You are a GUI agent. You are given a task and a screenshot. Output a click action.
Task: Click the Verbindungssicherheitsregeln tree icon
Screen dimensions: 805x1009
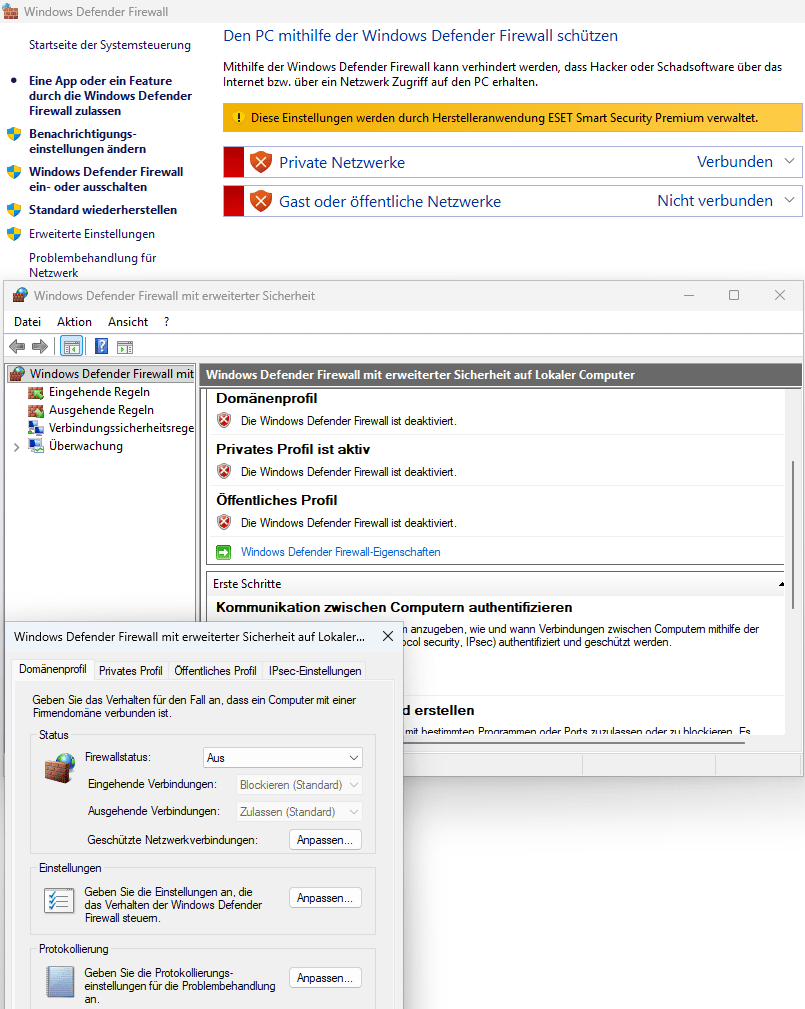[x=36, y=428]
